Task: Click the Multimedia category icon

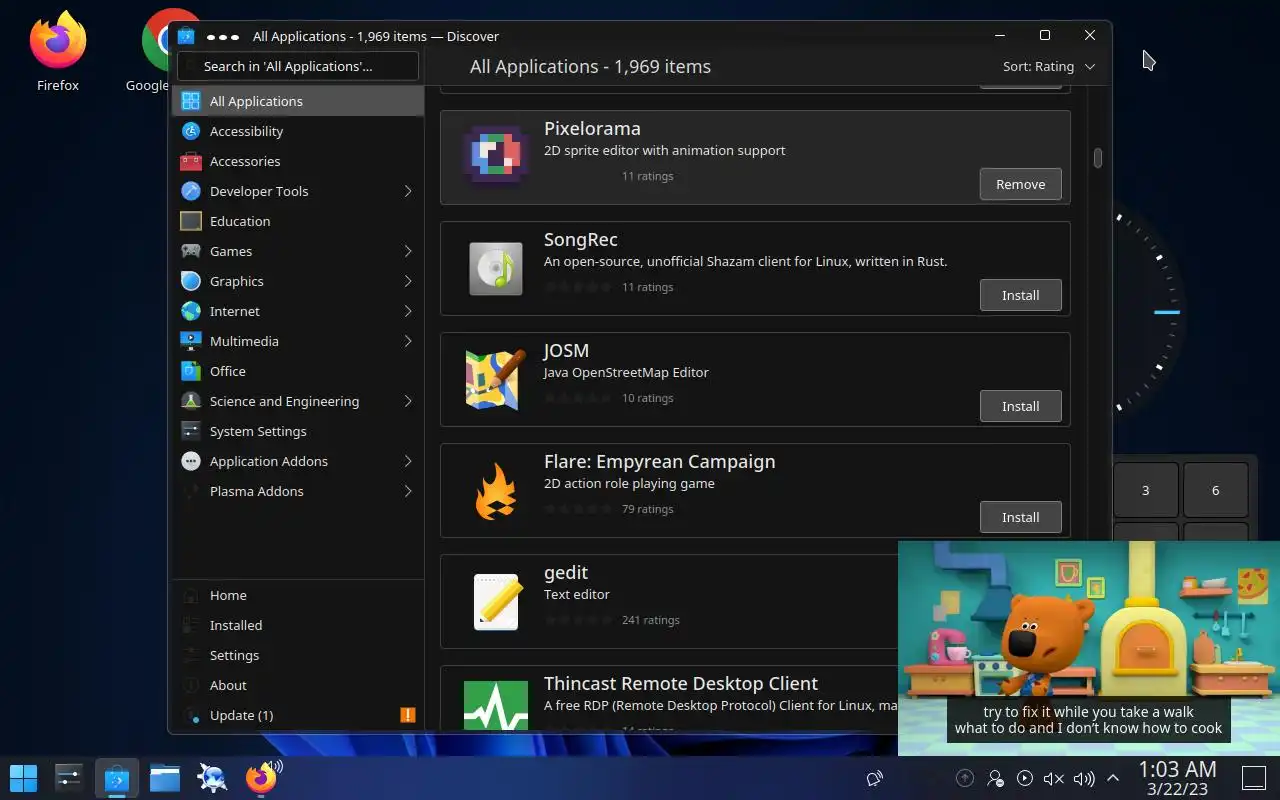Action: 190,341
